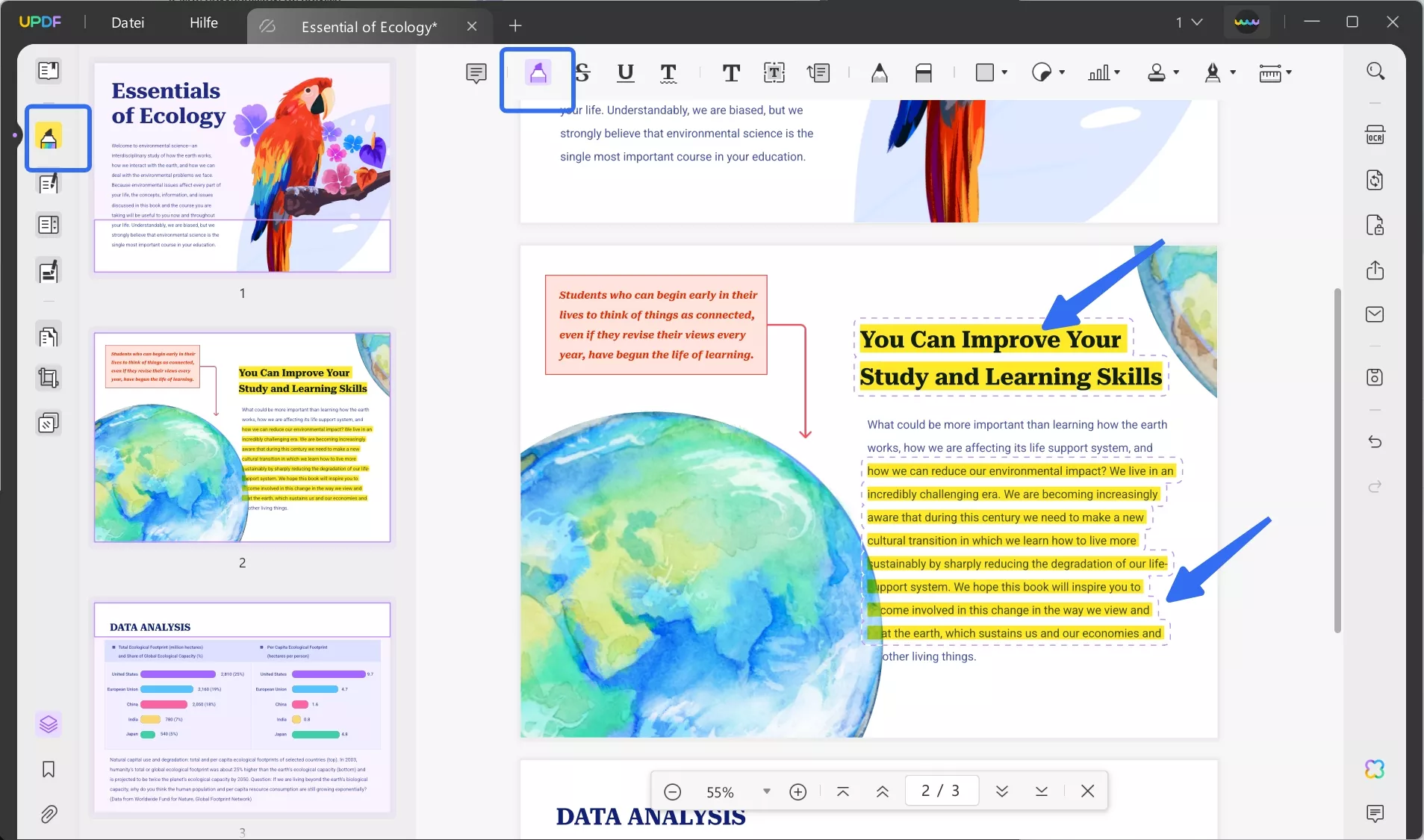
Task: Open the stamp tool dropdown
Action: (1175, 72)
